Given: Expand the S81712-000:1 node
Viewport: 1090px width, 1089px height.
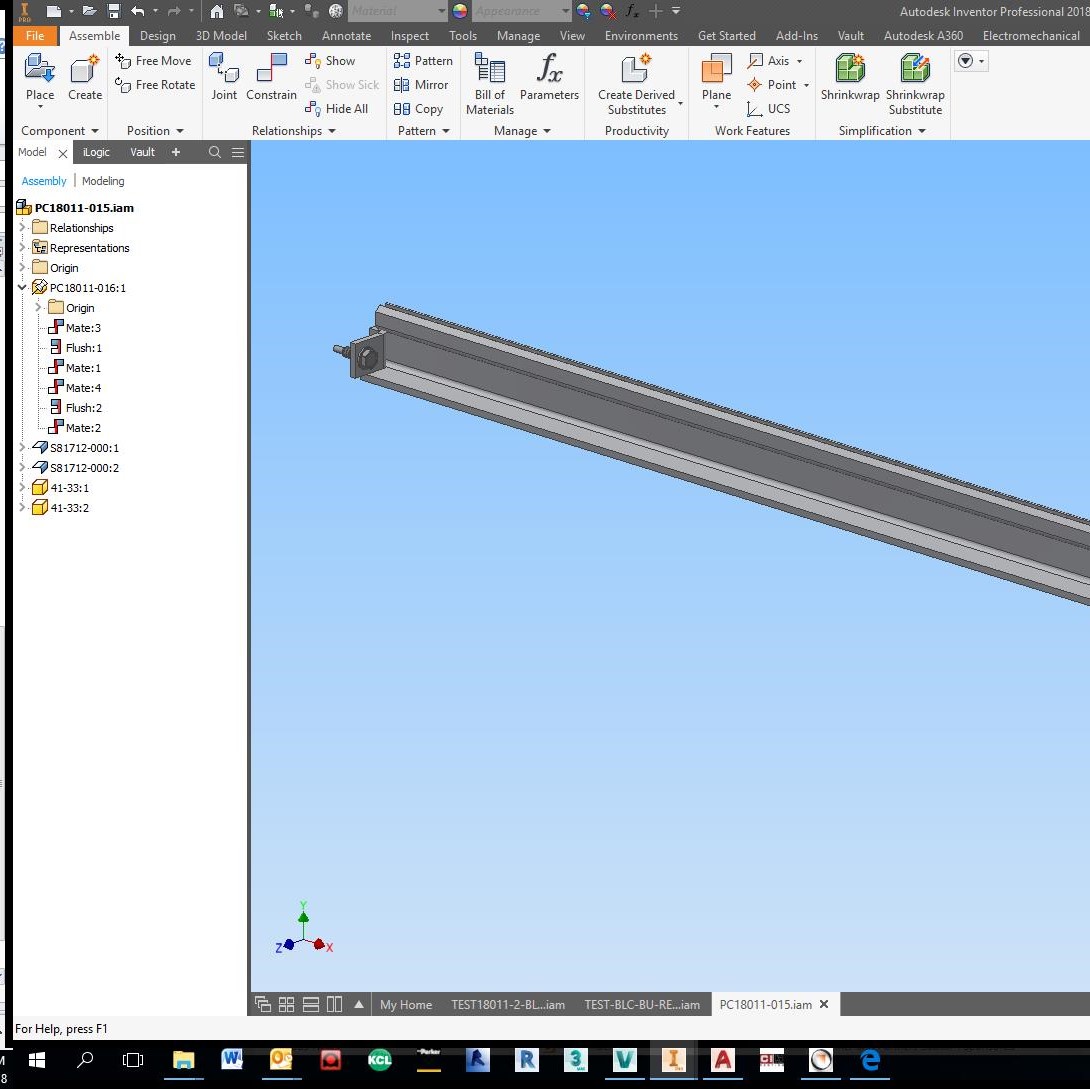Looking at the screenshot, I should coord(22,448).
